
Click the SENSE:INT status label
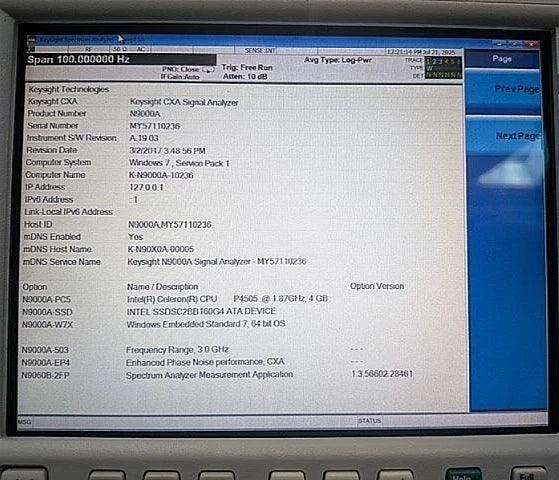pos(260,51)
